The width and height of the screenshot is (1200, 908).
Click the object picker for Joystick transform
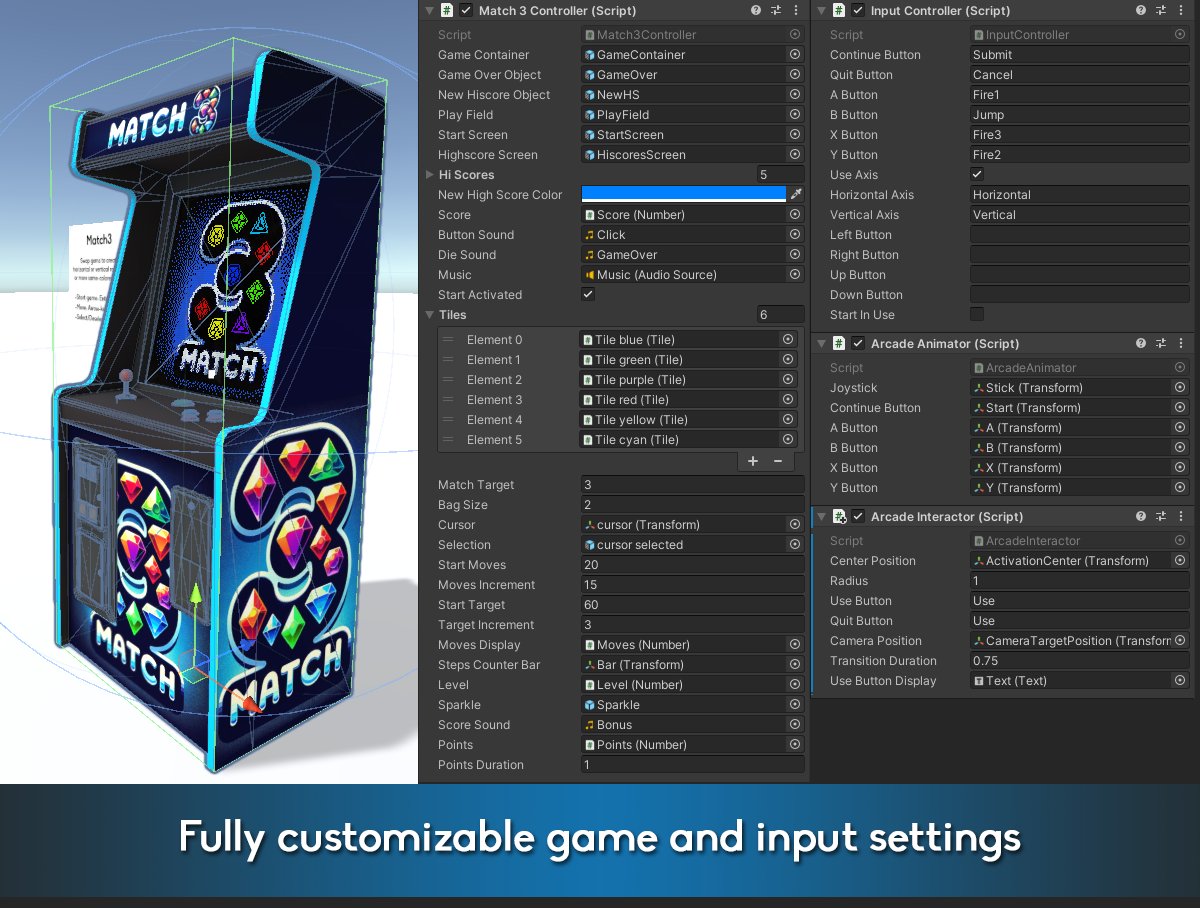tap(1180, 387)
